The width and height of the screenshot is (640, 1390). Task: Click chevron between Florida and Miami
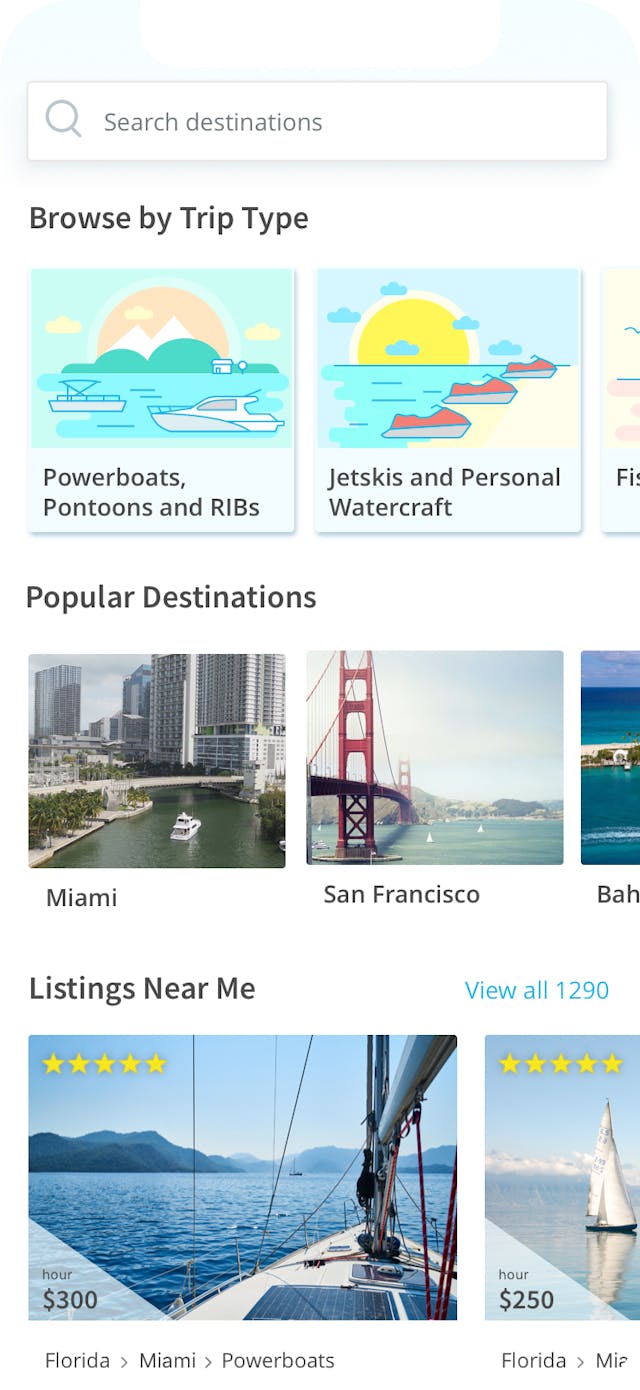point(124,1361)
